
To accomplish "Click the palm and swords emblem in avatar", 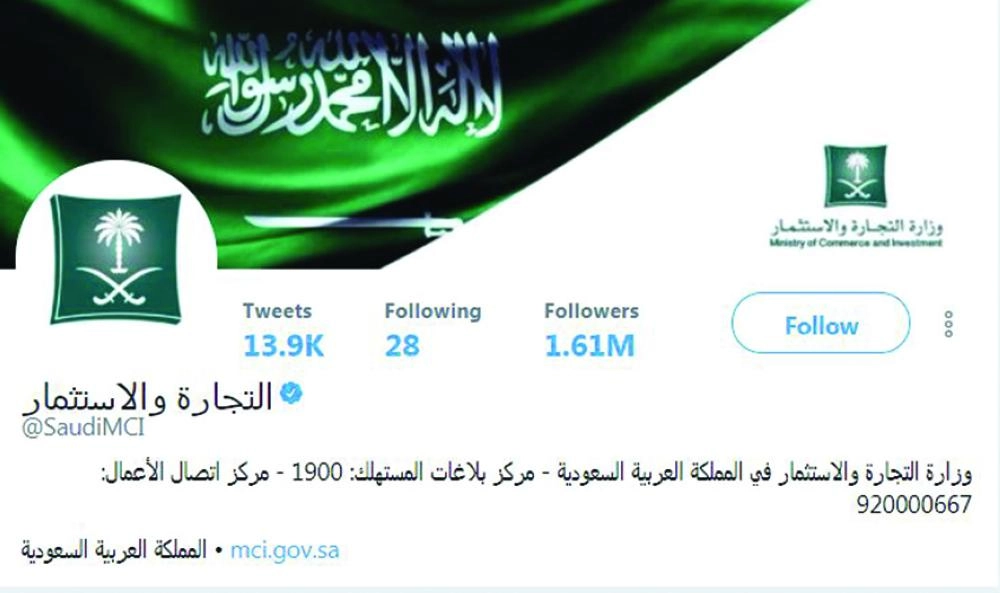I will point(116,258).
